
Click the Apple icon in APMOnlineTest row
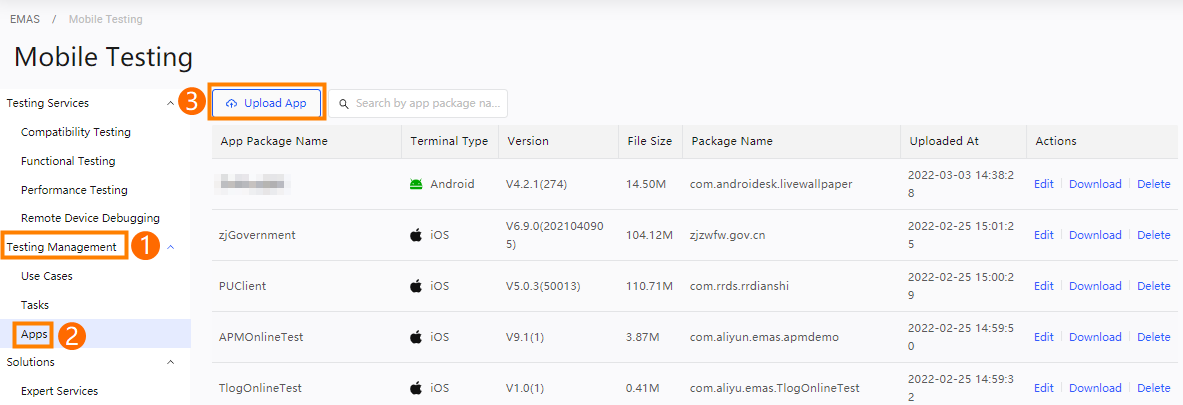pos(416,337)
